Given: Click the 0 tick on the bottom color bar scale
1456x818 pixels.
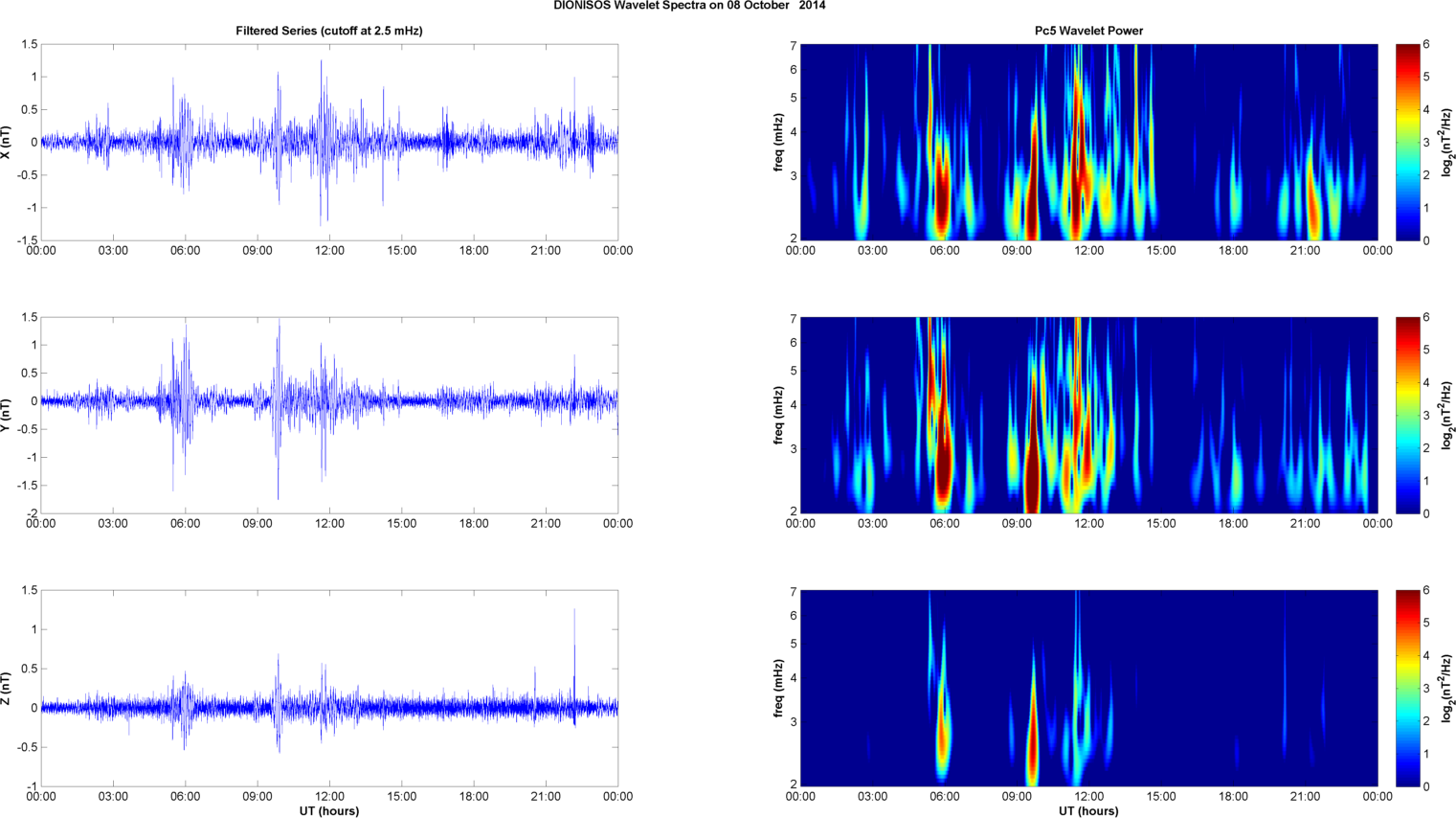Looking at the screenshot, I should [x=1426, y=786].
